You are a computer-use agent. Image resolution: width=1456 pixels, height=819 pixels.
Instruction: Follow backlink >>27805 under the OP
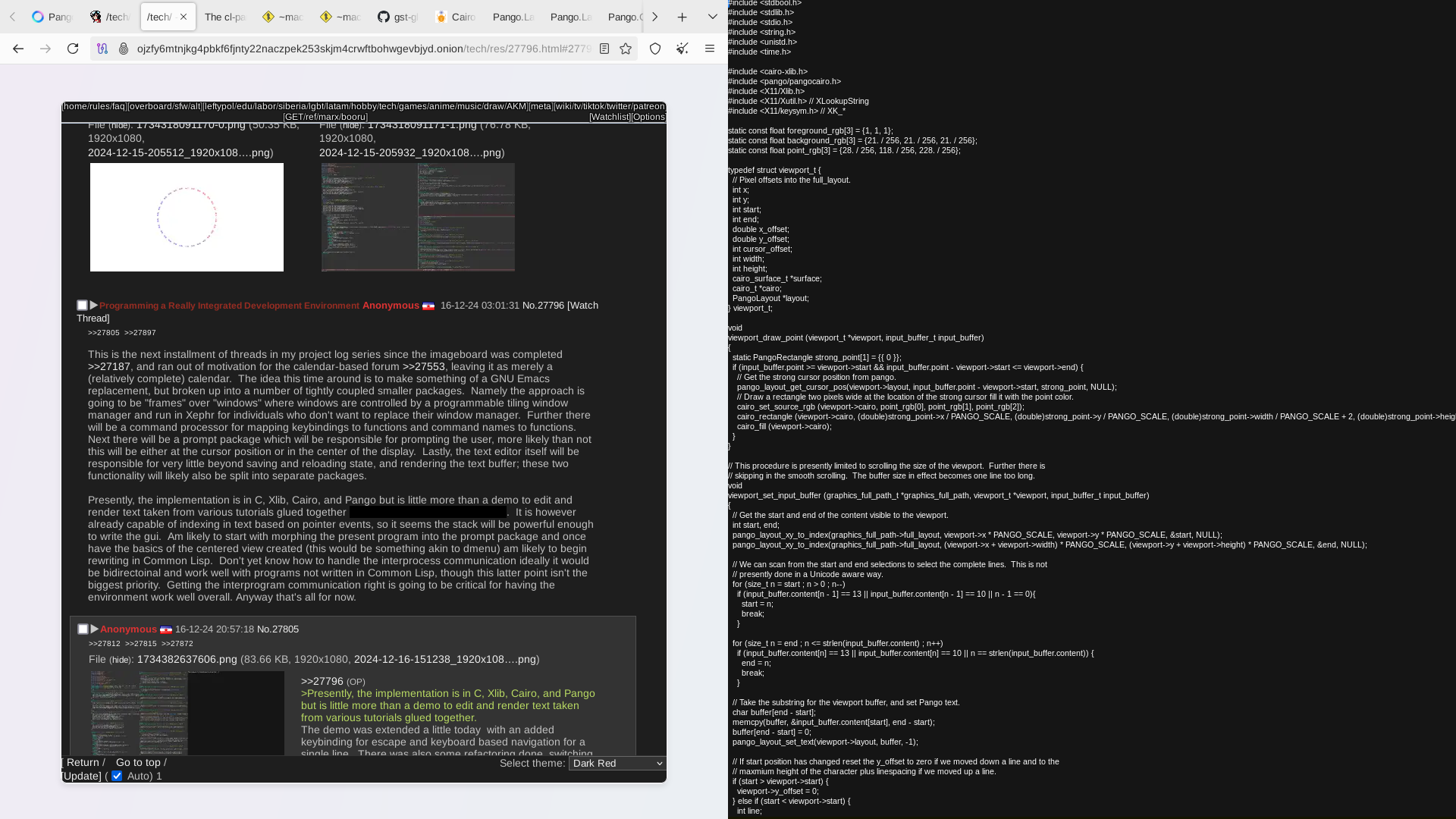[104, 333]
